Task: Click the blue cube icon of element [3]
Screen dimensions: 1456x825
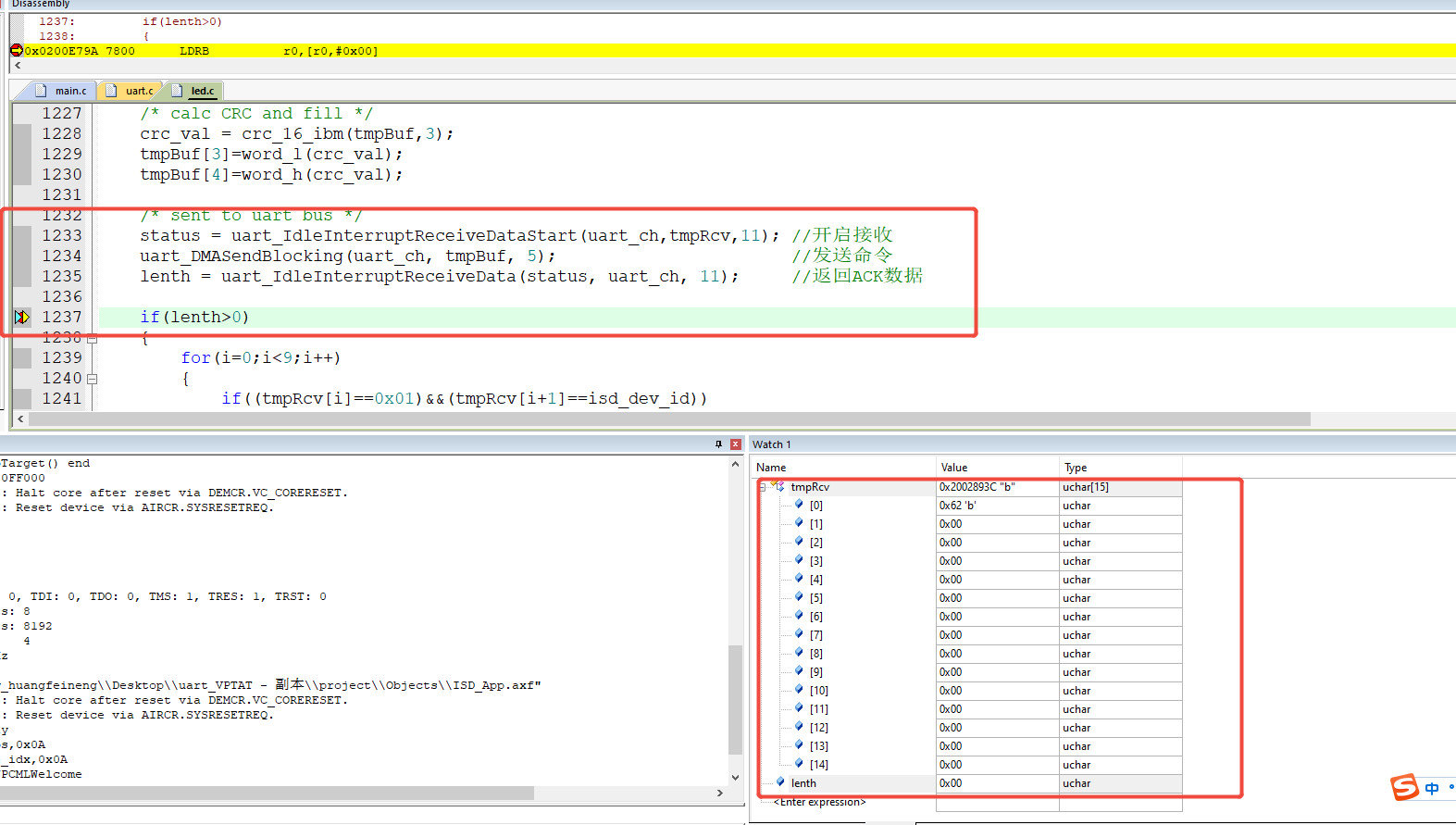Action: pyautogui.click(x=799, y=560)
